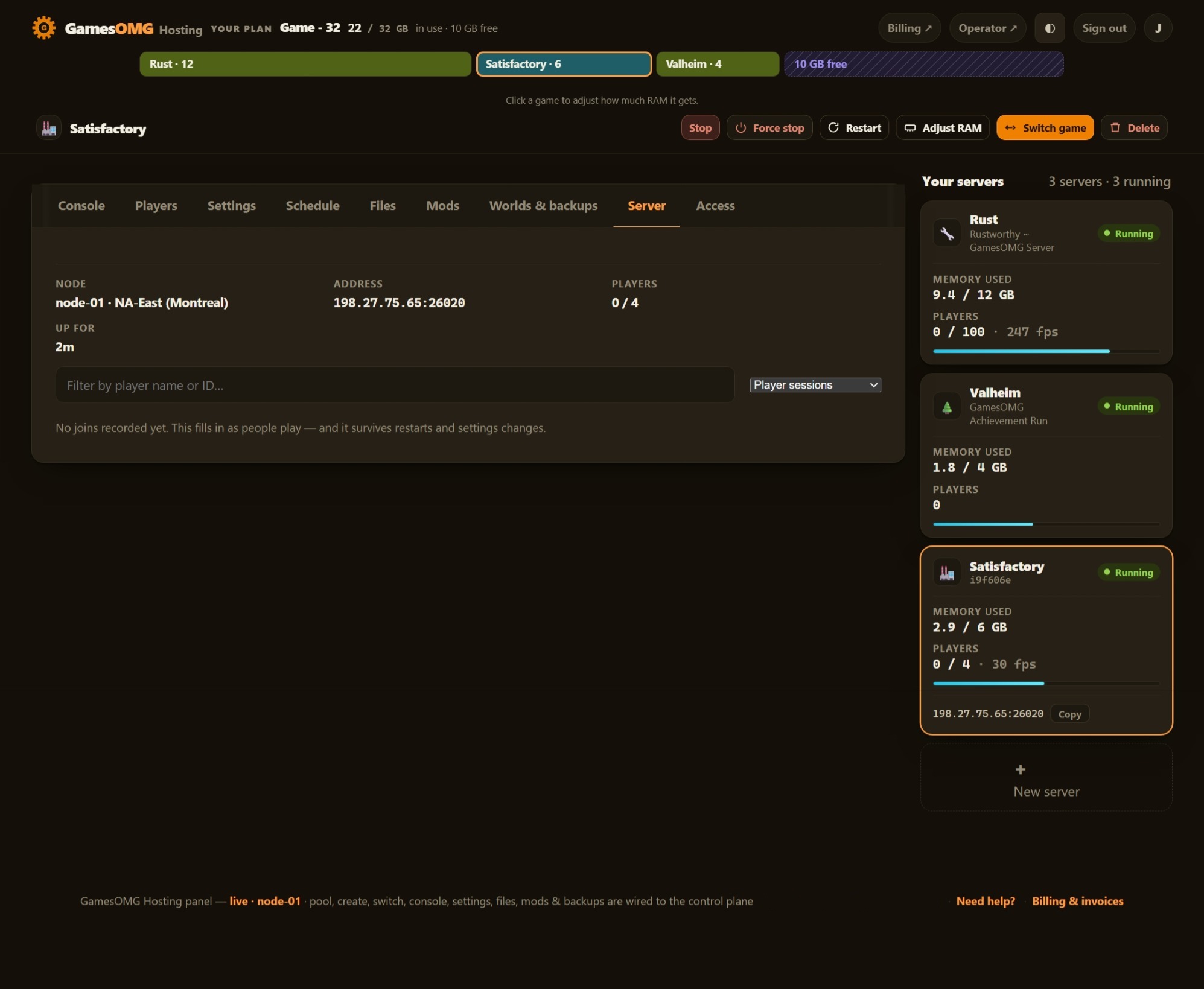This screenshot has height=989, width=1204.
Task: Click the player name filter field
Action: click(x=395, y=385)
